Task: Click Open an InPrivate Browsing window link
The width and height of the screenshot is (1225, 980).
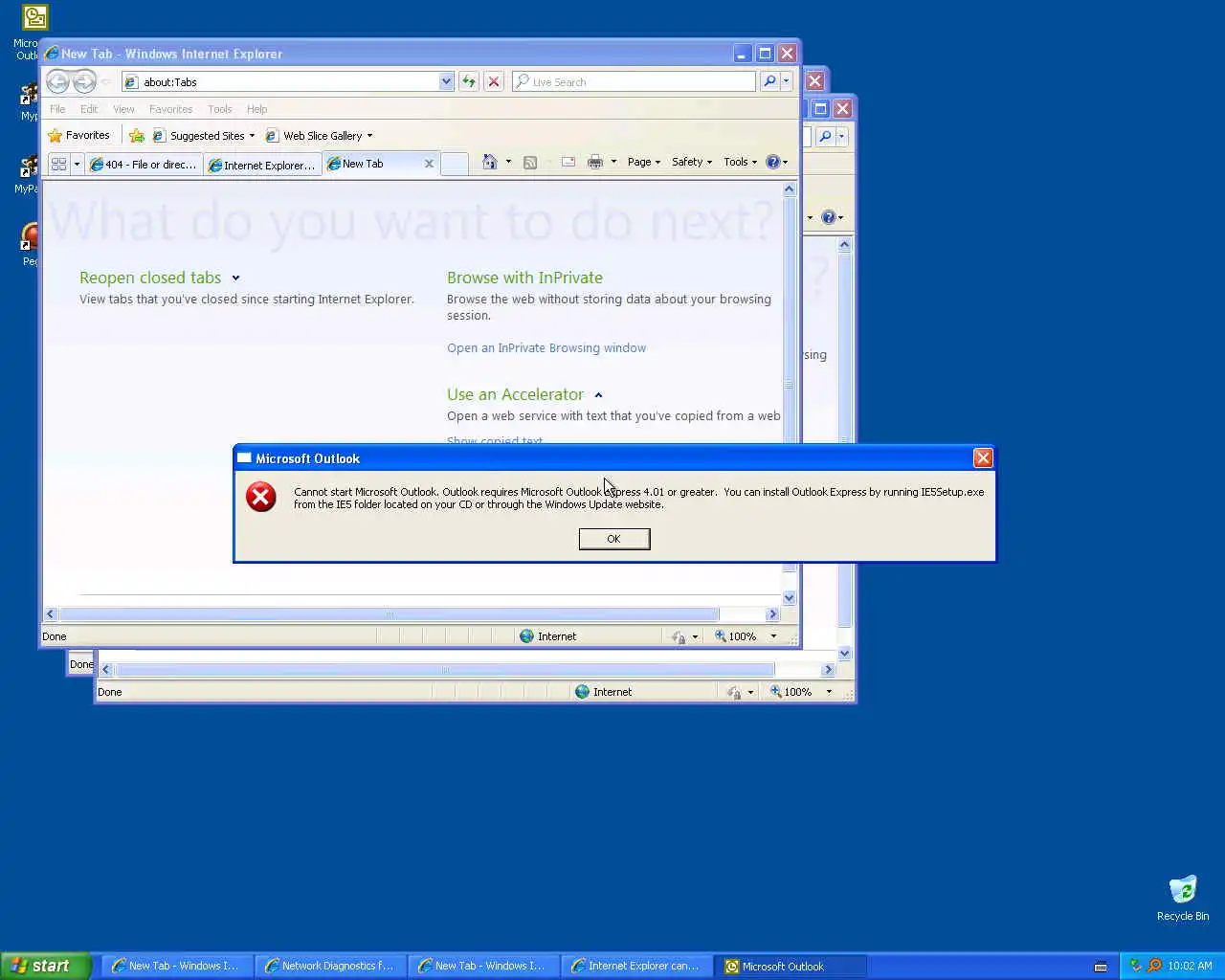Action: (x=546, y=348)
